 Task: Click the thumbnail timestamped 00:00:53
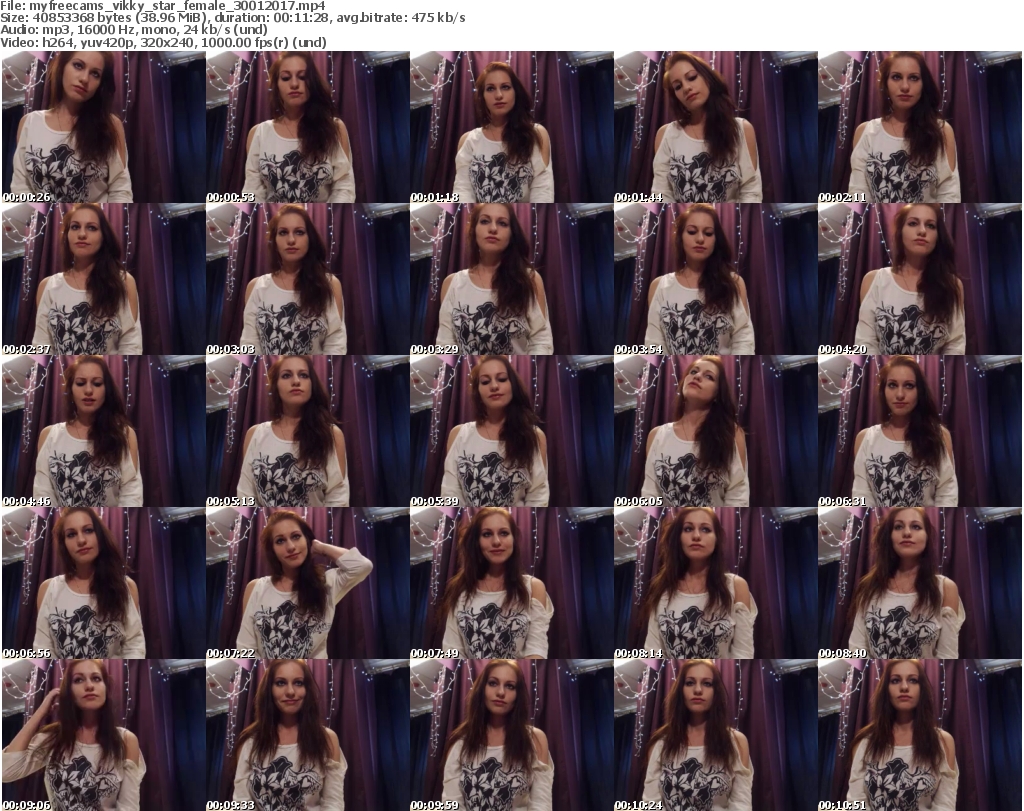click(308, 127)
